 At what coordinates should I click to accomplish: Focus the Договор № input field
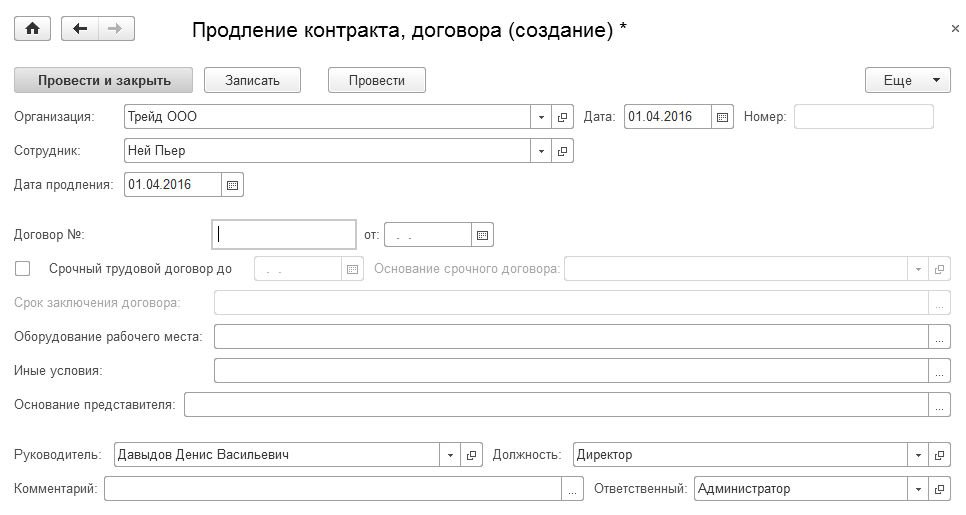point(285,235)
